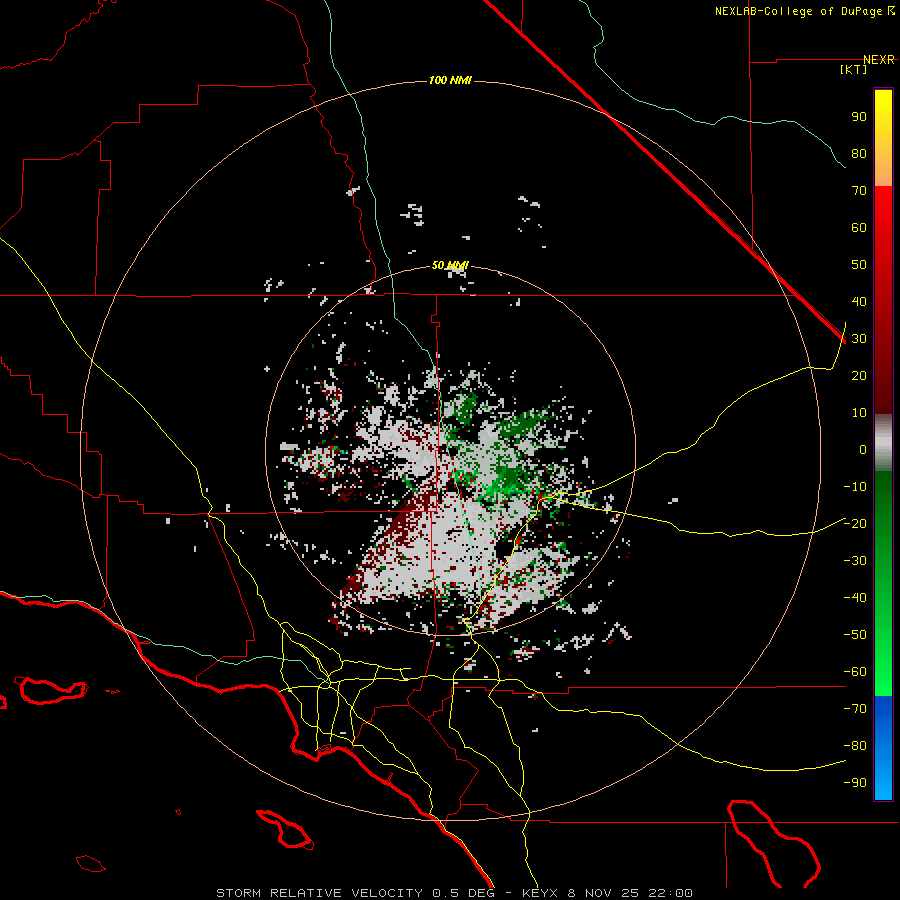Click the [KT] units label above color bar
Viewport: 900px width, 900px height.
coord(854,69)
